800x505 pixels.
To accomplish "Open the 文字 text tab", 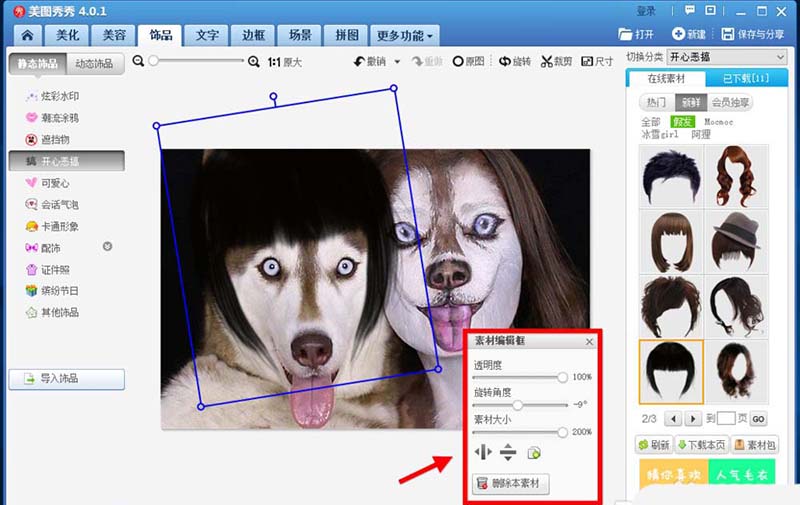I will 207,36.
